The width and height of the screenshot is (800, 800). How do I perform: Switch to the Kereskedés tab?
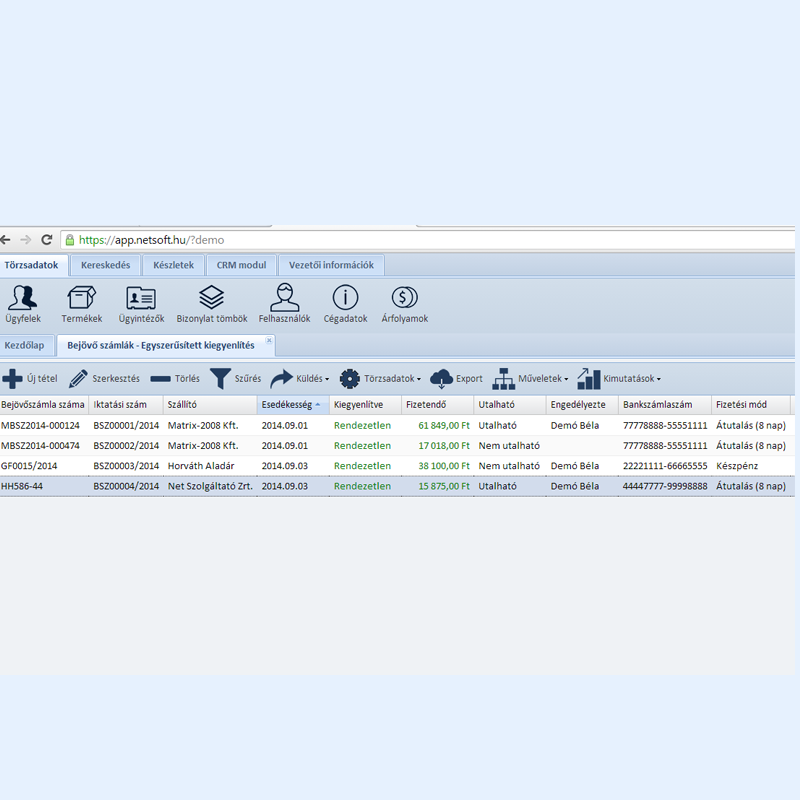point(105,265)
